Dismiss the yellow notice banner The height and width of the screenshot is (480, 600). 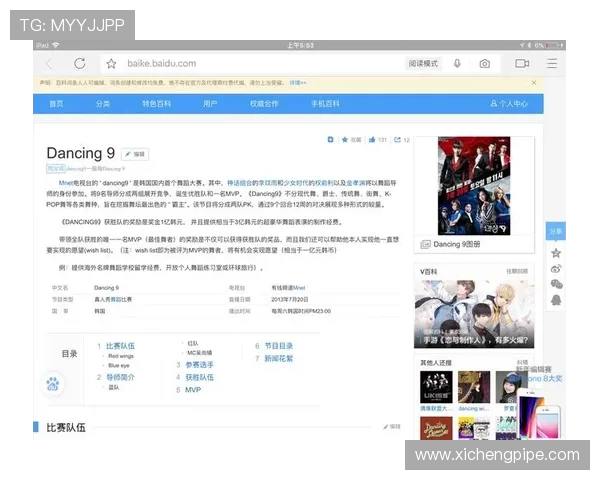pos(534,83)
